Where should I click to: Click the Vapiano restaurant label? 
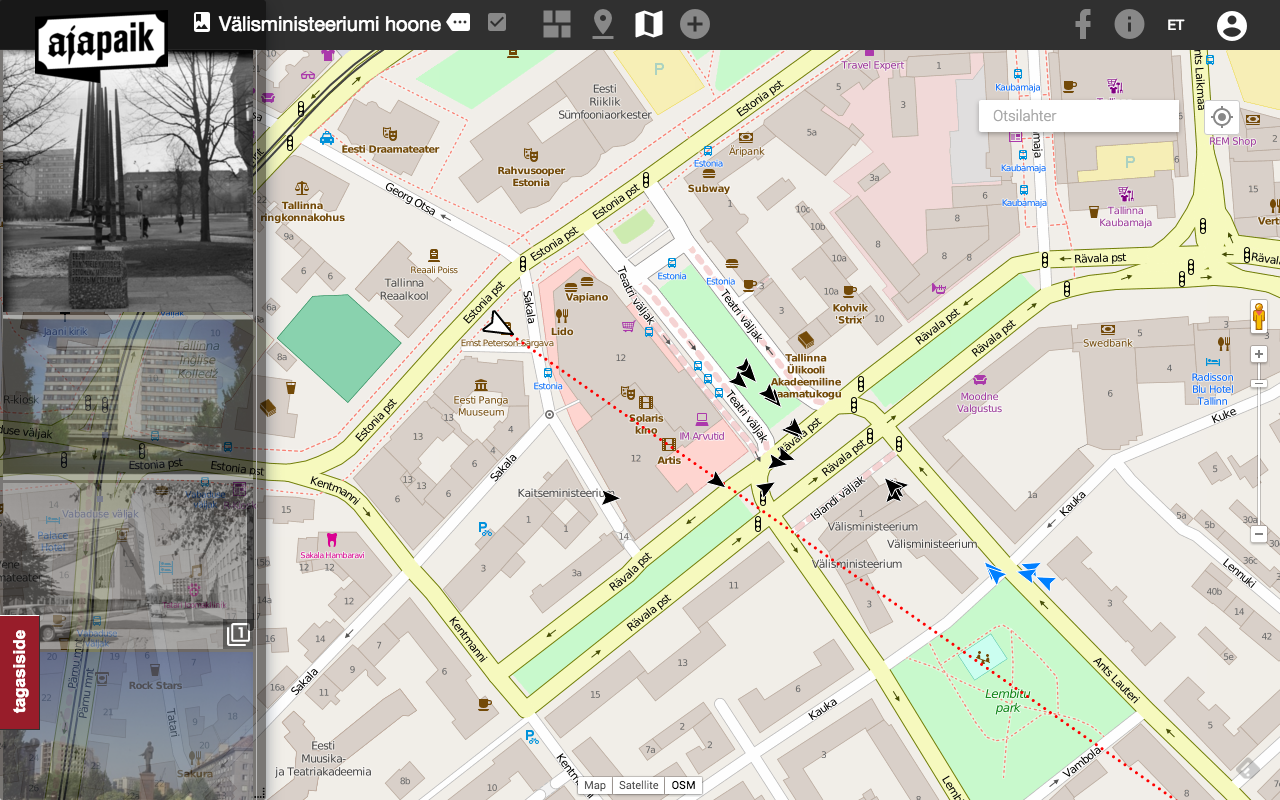(587, 296)
